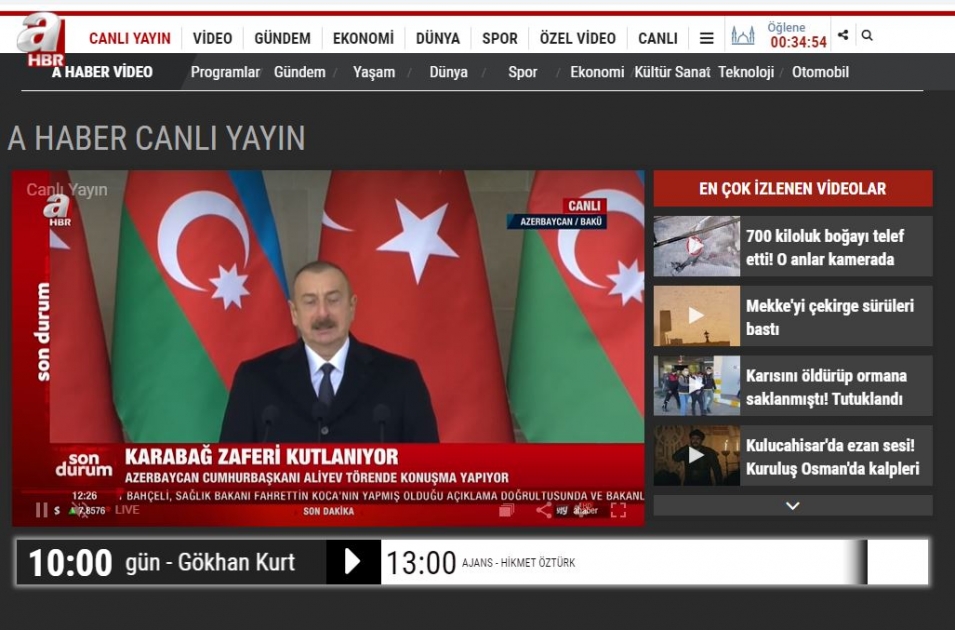Click the Karısını öldürüp thumbnail image
This screenshot has height=630, width=955.
pyautogui.click(x=697, y=386)
